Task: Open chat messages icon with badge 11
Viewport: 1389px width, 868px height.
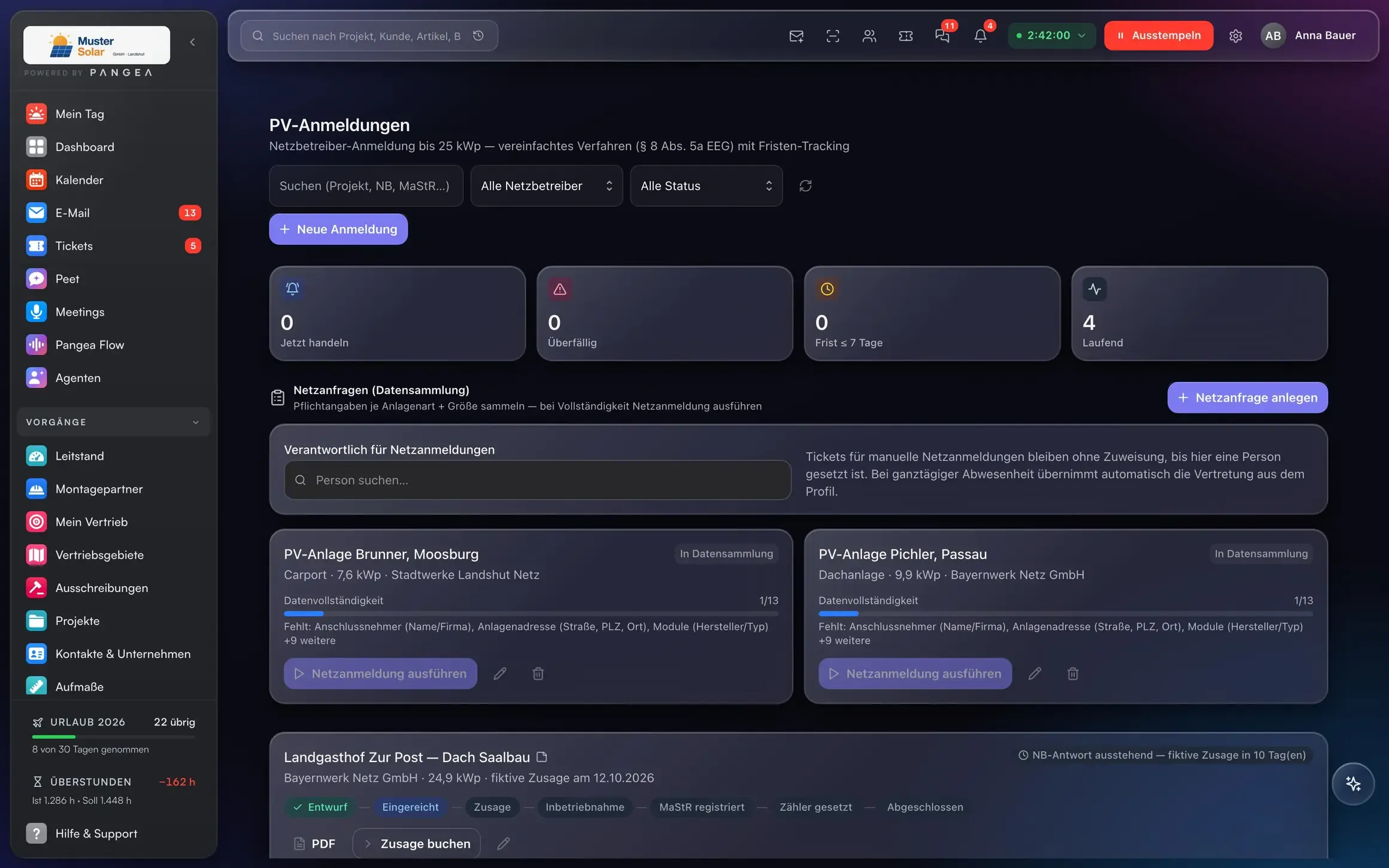Action: pos(942,35)
